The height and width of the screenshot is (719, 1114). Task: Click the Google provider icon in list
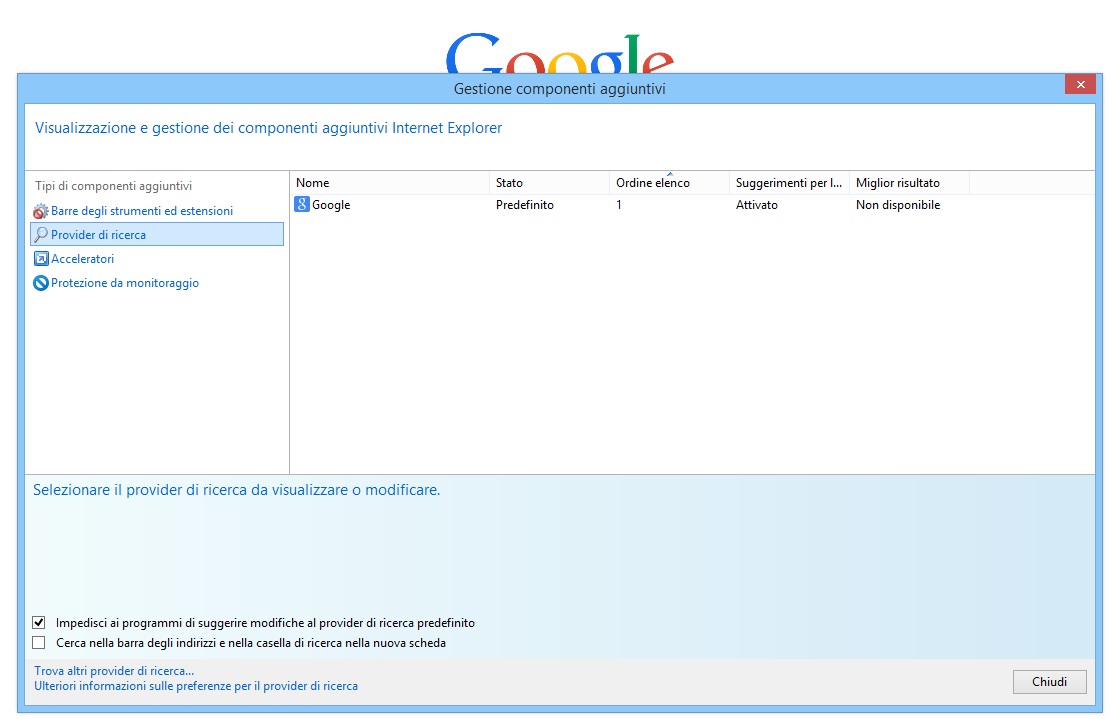click(302, 205)
